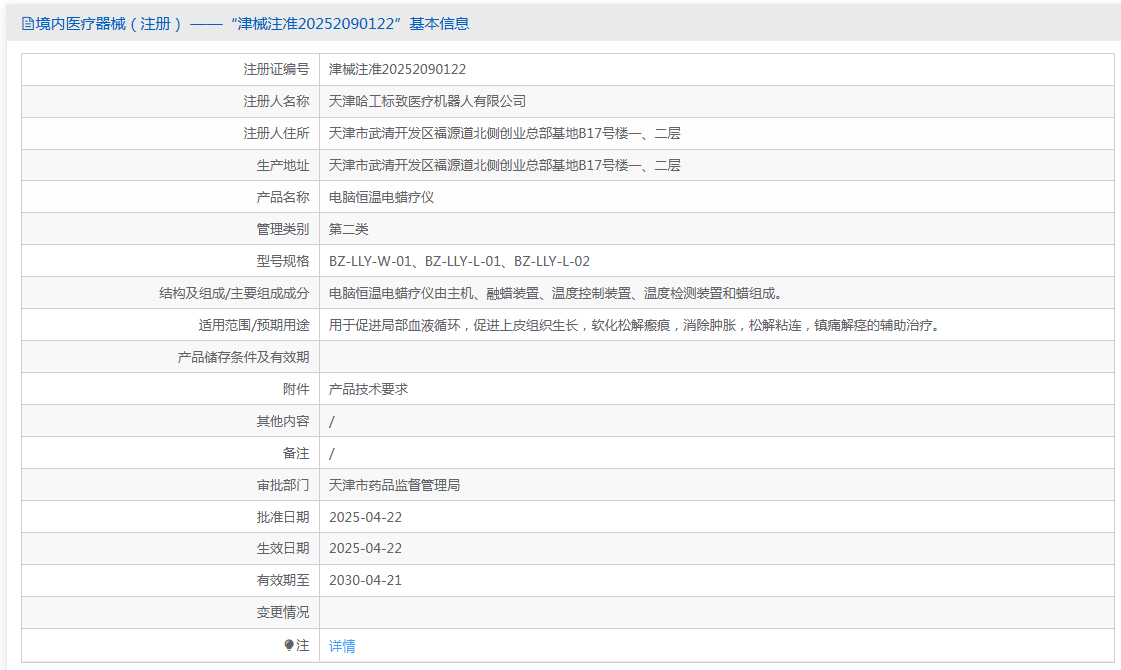Click the intended-use text starting 用于促进局部血液循环

pyautogui.click(x=636, y=325)
